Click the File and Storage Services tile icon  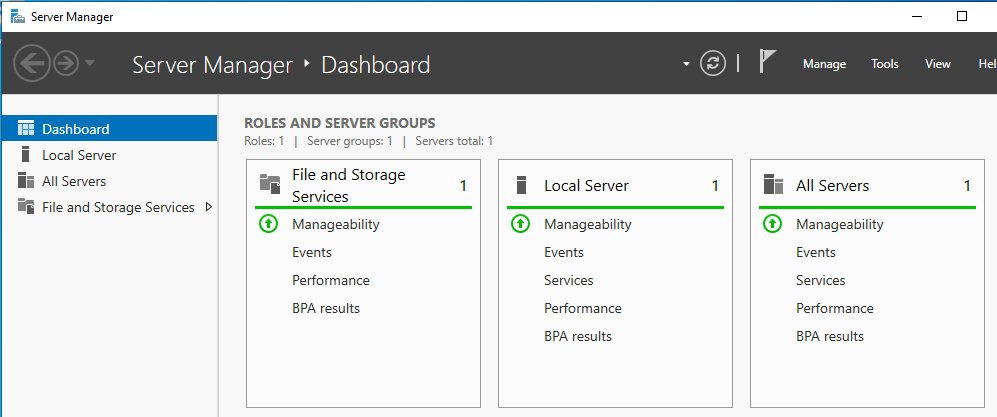point(270,184)
